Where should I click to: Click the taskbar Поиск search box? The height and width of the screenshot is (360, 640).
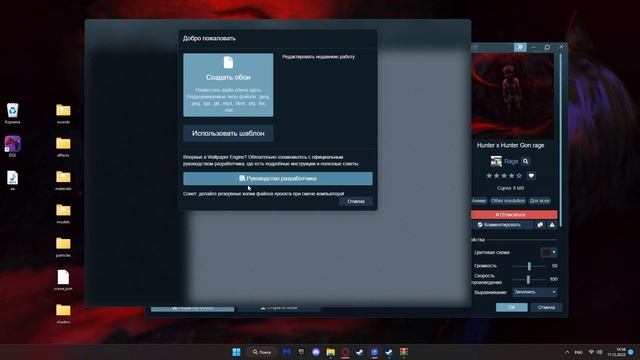262,352
